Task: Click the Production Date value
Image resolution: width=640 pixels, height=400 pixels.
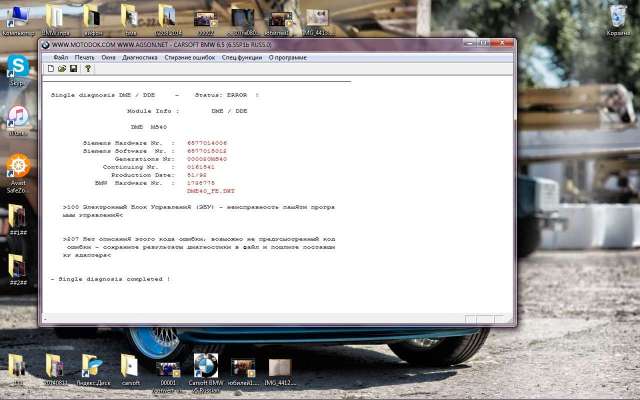Action: (x=197, y=175)
